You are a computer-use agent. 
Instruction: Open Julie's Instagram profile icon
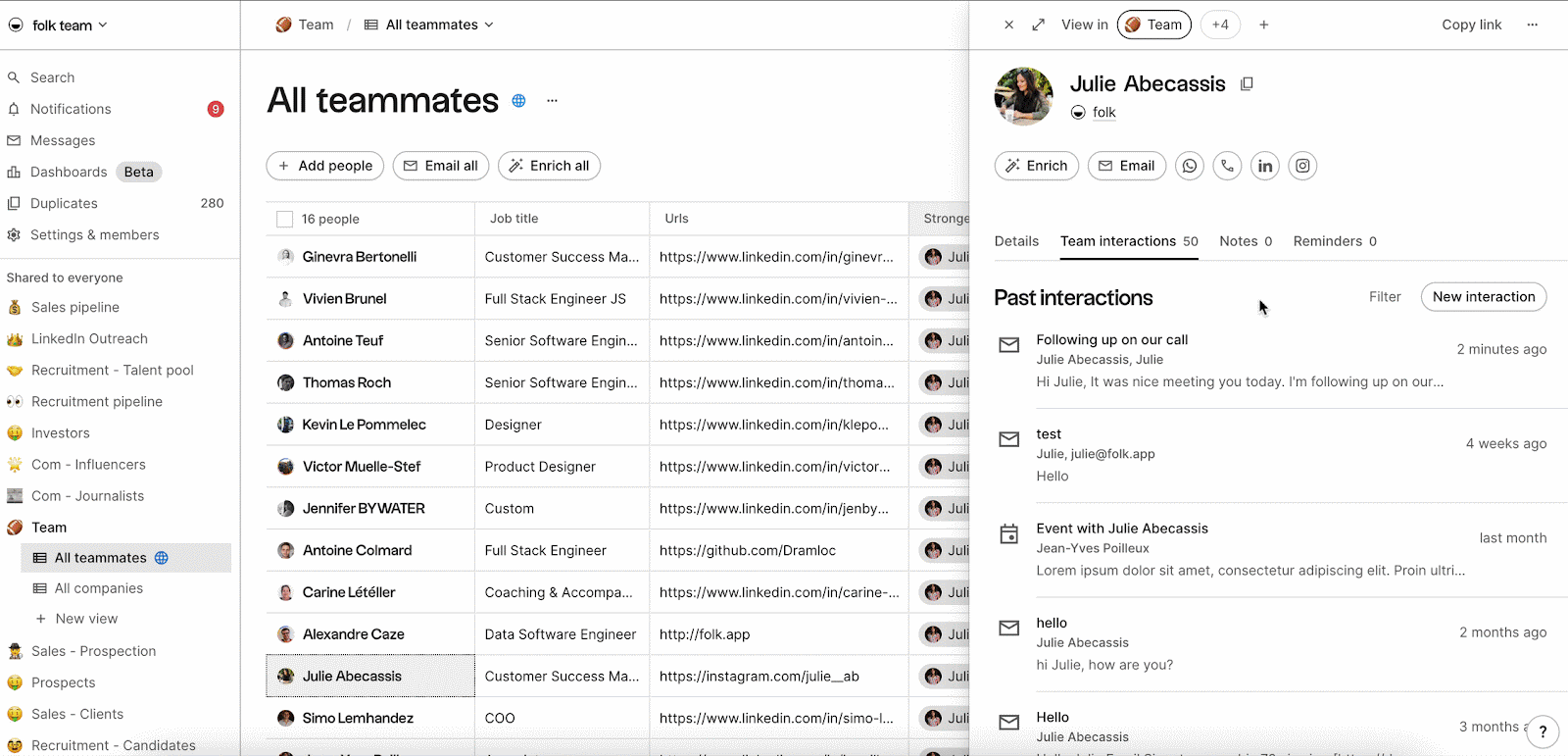[x=1302, y=166]
